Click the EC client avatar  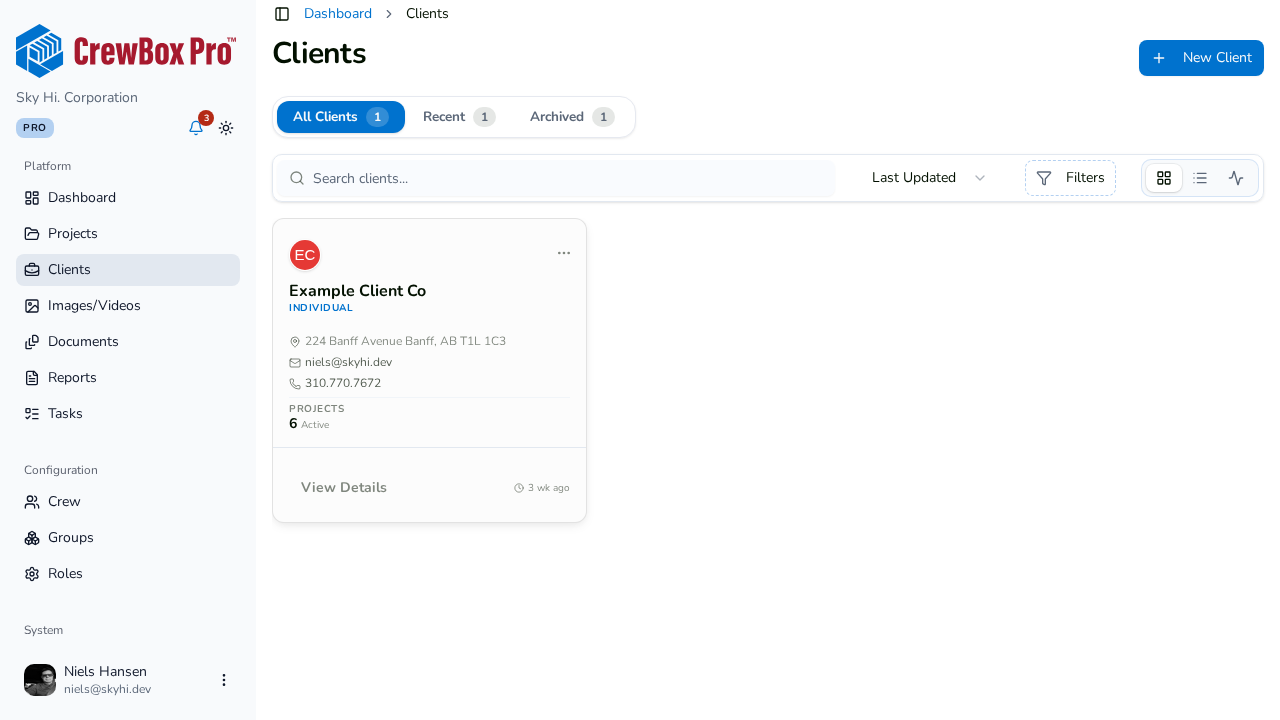(305, 255)
